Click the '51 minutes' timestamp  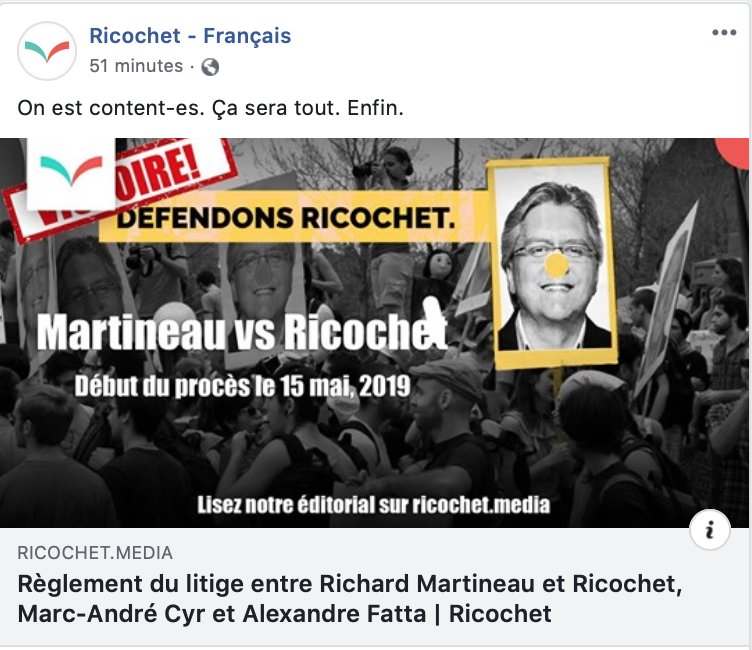(136, 66)
